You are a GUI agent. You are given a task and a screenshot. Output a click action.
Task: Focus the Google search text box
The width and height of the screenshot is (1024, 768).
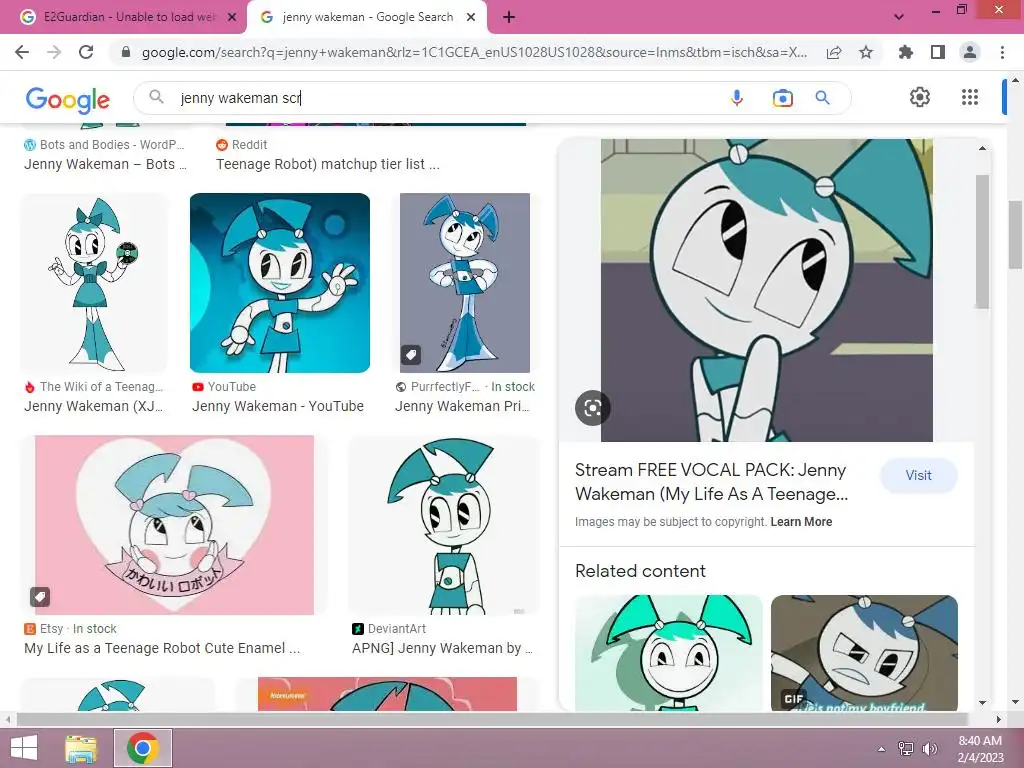444,98
